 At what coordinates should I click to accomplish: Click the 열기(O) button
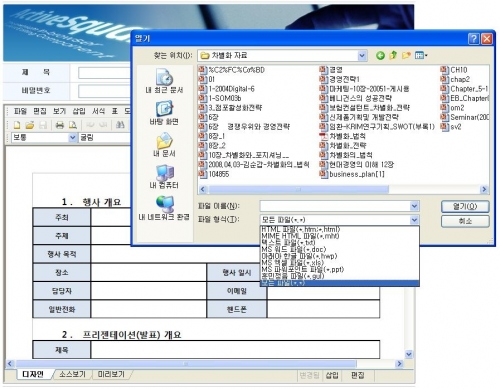(465, 206)
